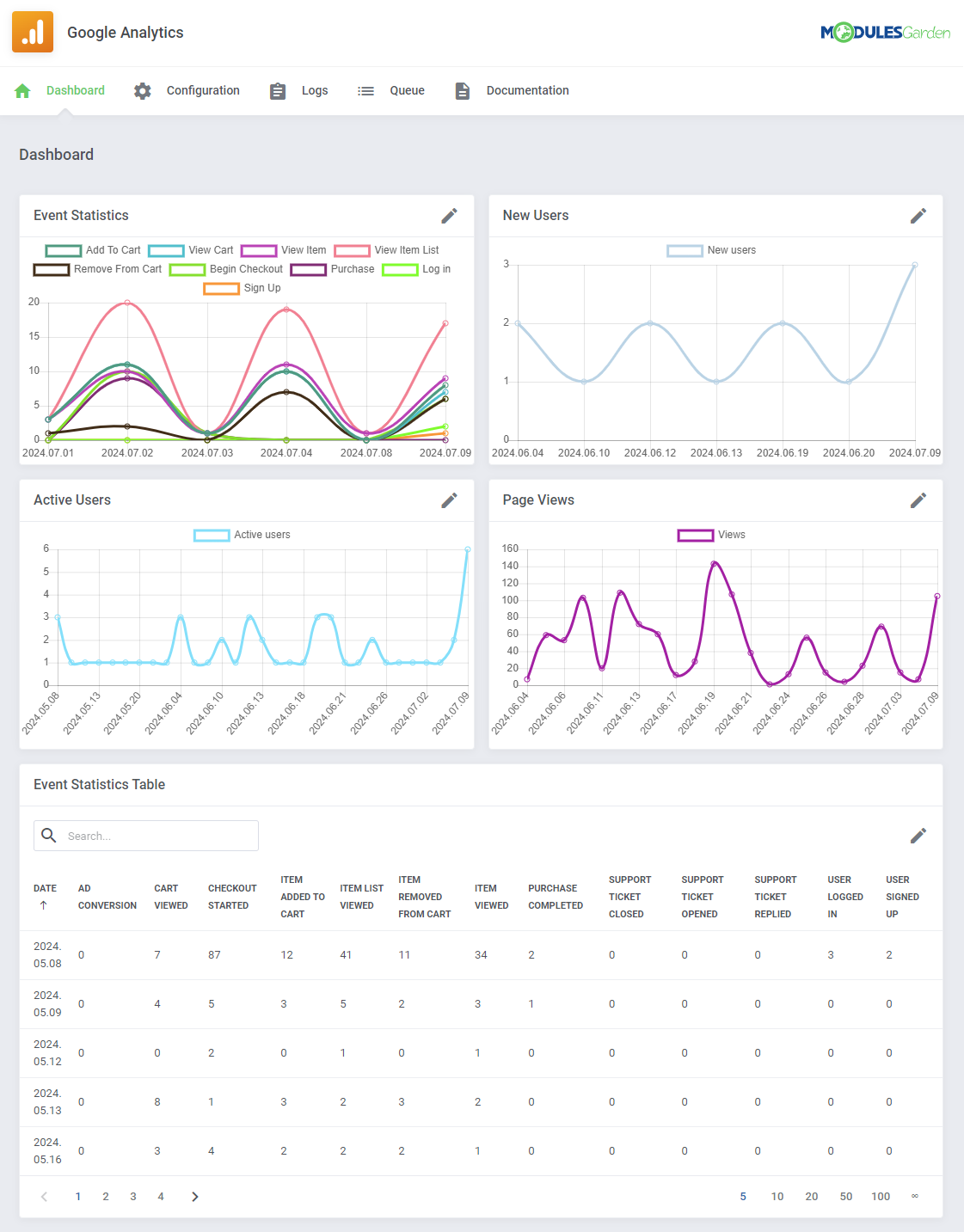Edit Event Statistics Table columns with pencil icon
This screenshot has height=1232, width=964.
918,836
